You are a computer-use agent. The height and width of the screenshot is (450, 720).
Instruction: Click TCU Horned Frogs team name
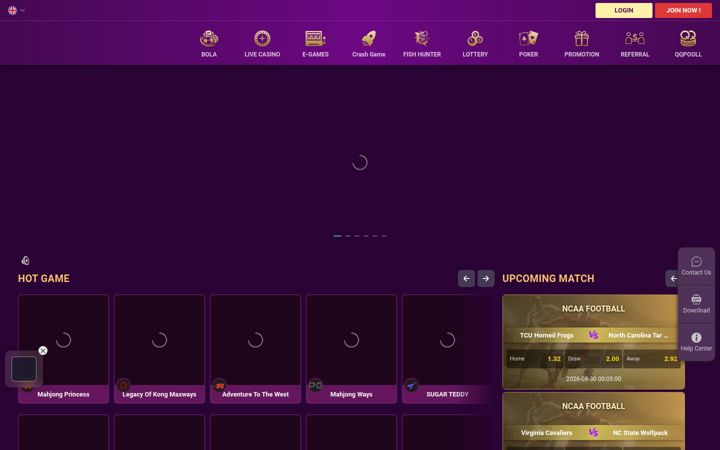point(546,335)
